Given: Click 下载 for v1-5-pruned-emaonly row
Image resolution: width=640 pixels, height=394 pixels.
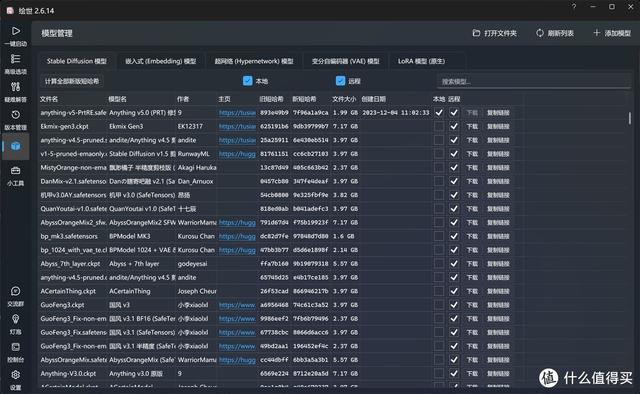Looking at the screenshot, I should click(472, 154).
